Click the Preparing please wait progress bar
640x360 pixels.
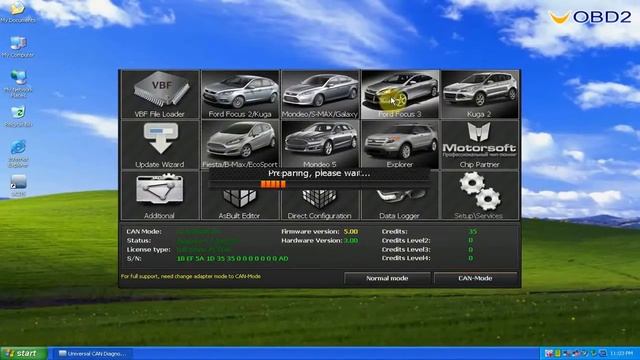pyautogui.click(x=319, y=184)
